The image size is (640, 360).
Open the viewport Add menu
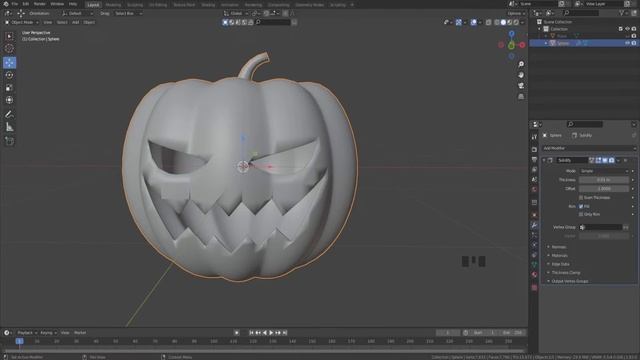click(x=76, y=22)
